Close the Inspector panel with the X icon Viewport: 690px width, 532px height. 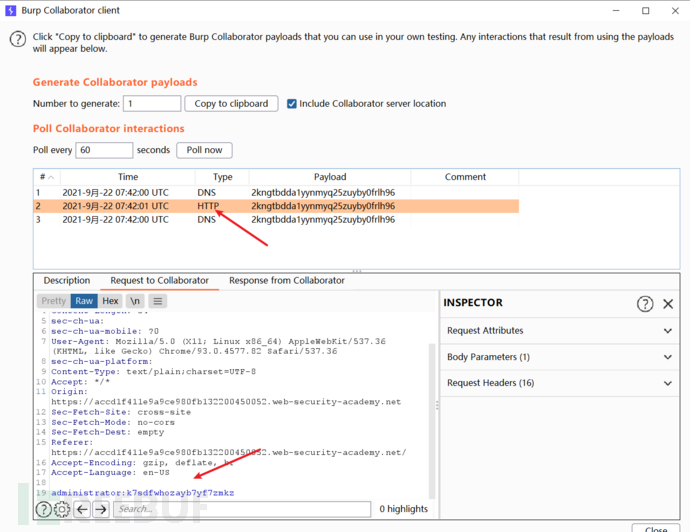pos(669,303)
